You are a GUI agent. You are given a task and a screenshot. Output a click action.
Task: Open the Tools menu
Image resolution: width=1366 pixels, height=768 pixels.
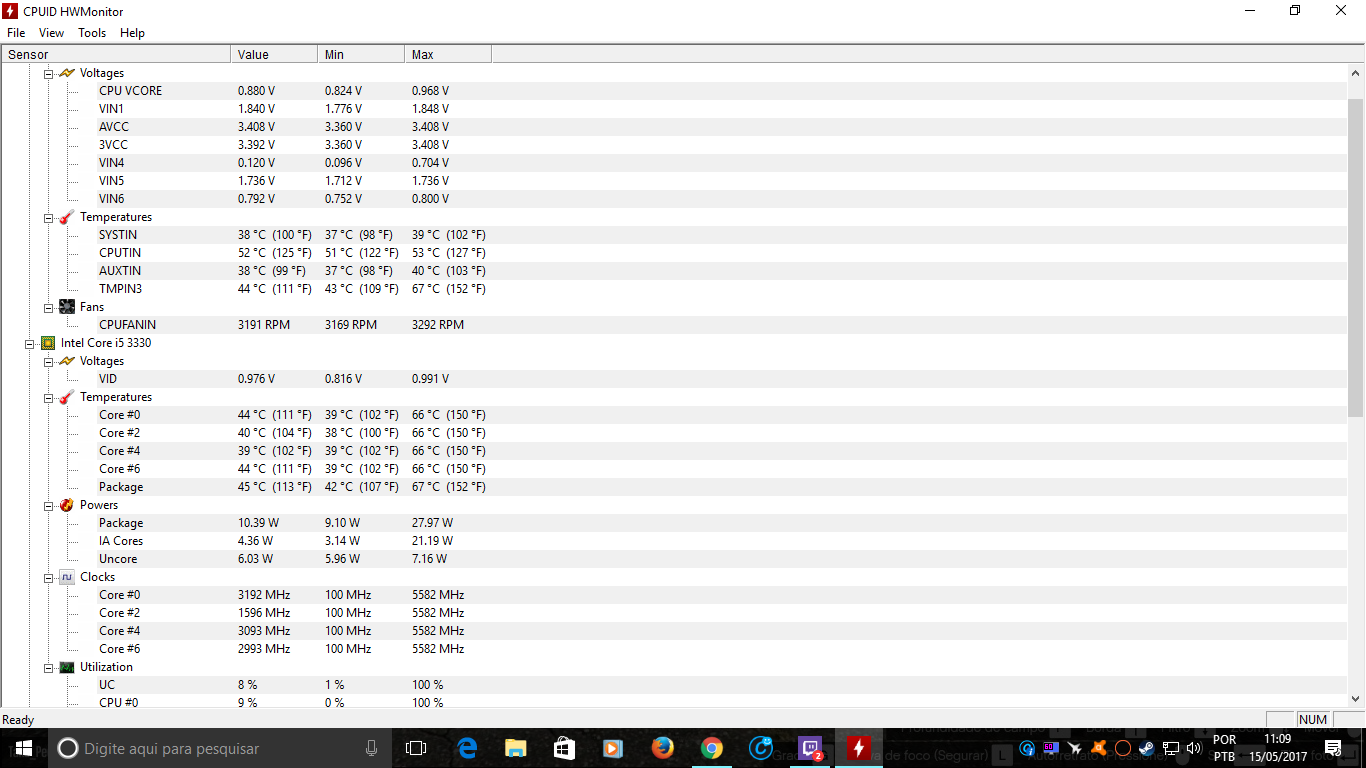pyautogui.click(x=92, y=33)
